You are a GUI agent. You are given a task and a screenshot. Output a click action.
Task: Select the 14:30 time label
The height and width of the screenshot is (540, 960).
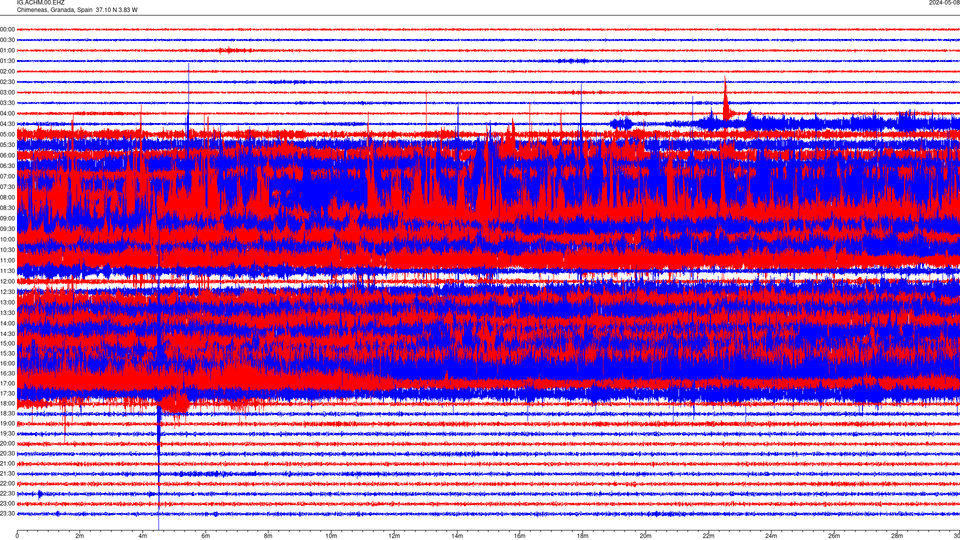pos(7,334)
